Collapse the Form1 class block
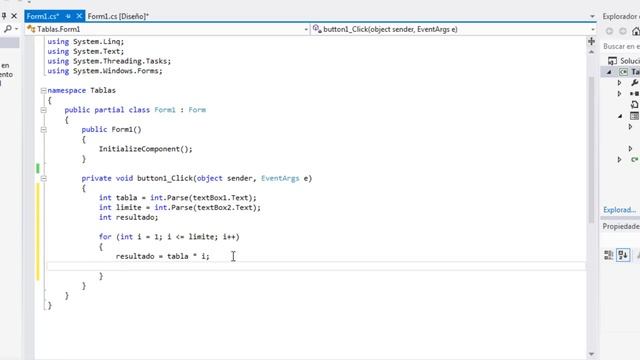The height and width of the screenshot is (360, 640). tap(43, 110)
